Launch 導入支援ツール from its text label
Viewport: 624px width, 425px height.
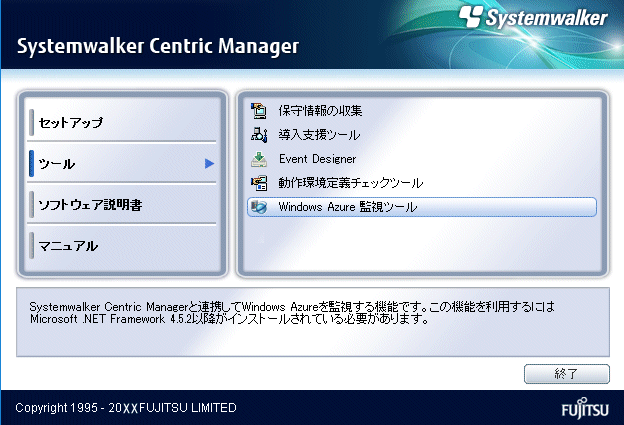point(319,134)
